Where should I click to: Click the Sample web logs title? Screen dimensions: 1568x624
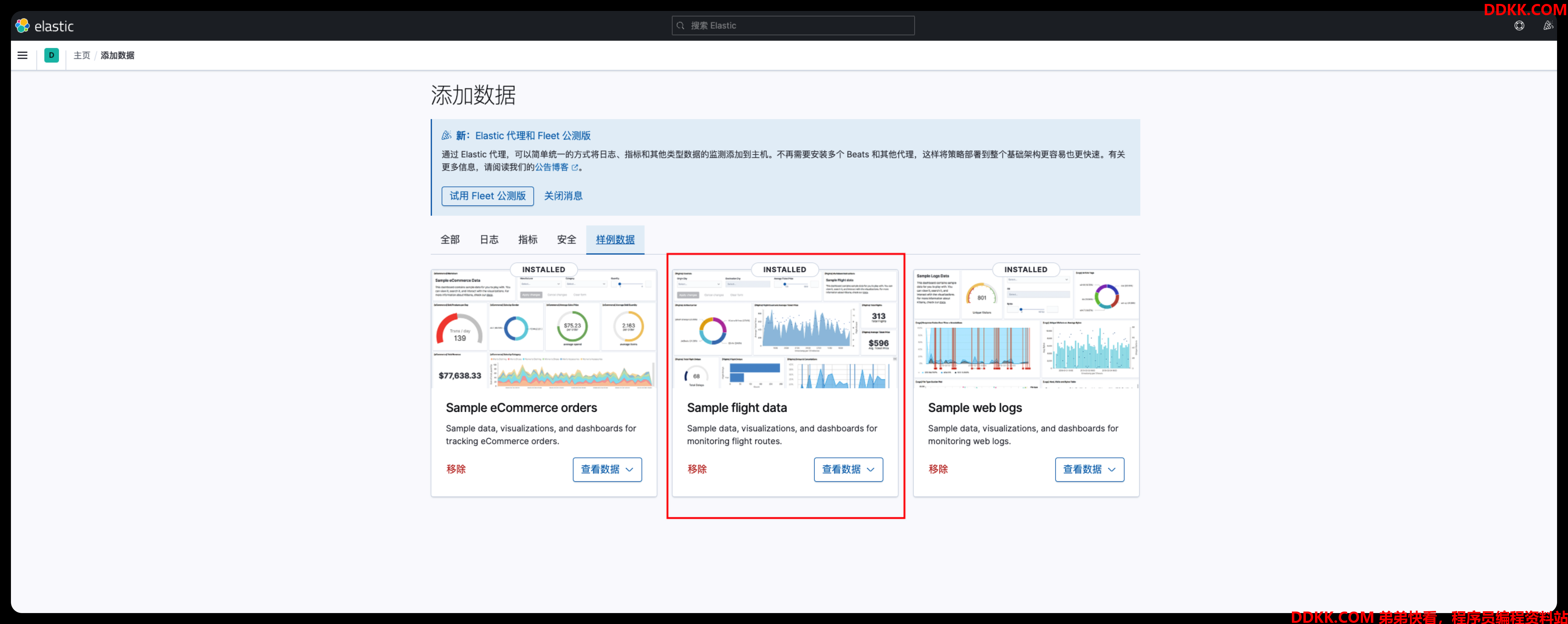click(x=974, y=408)
